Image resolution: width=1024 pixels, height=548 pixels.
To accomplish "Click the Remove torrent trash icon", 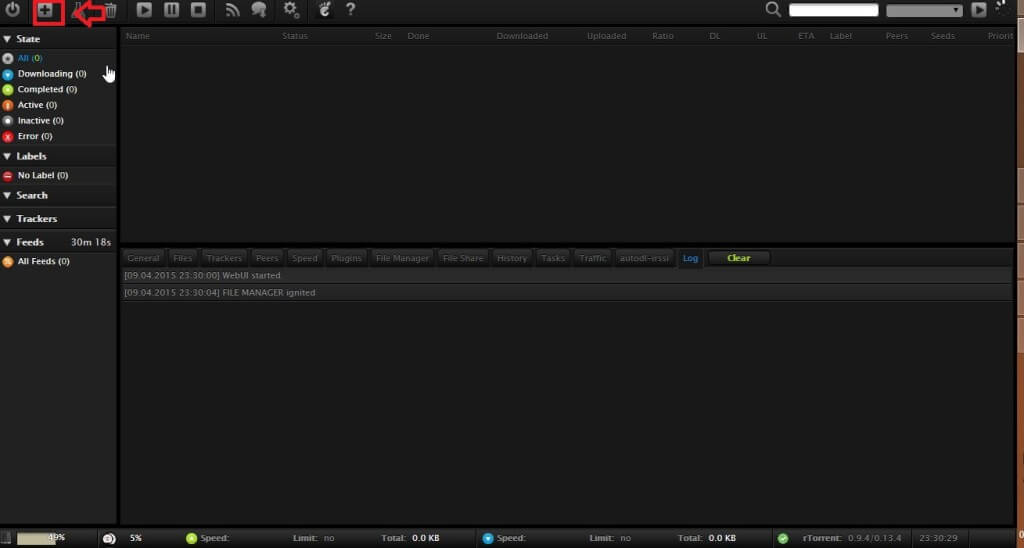I will (x=111, y=11).
